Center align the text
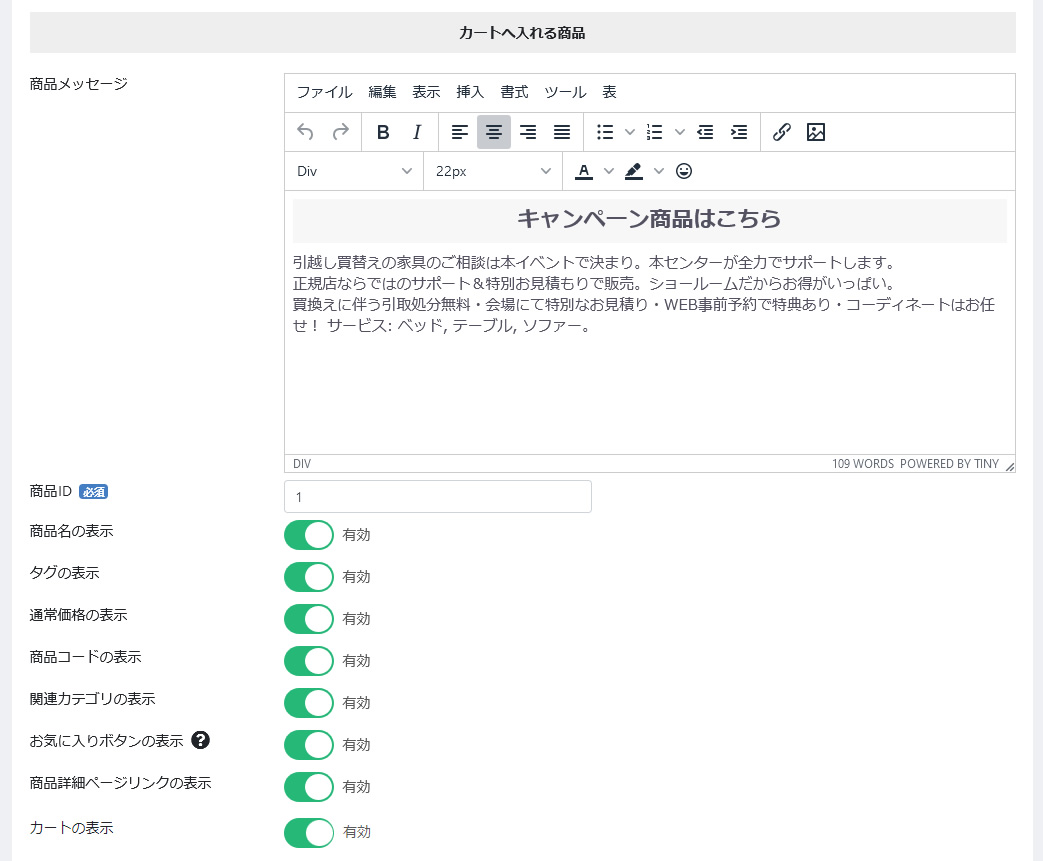This screenshot has width=1043, height=861. click(494, 132)
